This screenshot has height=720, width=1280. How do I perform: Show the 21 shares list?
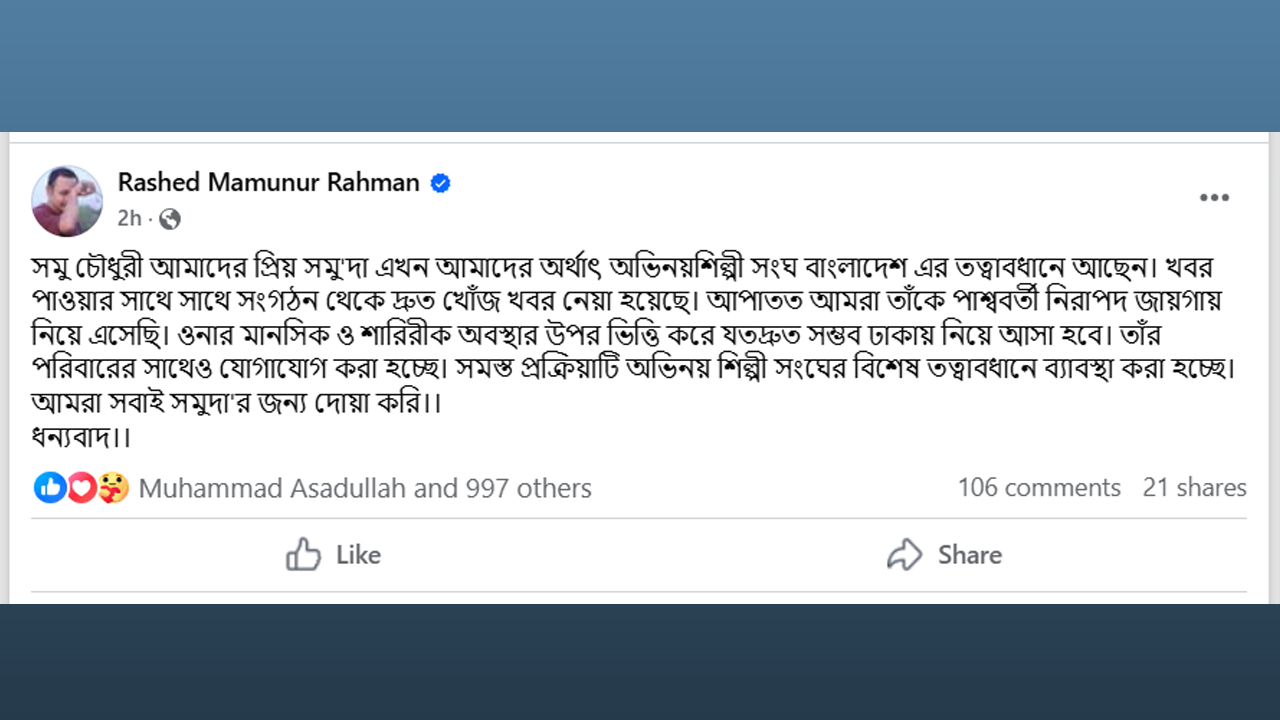(x=1194, y=488)
